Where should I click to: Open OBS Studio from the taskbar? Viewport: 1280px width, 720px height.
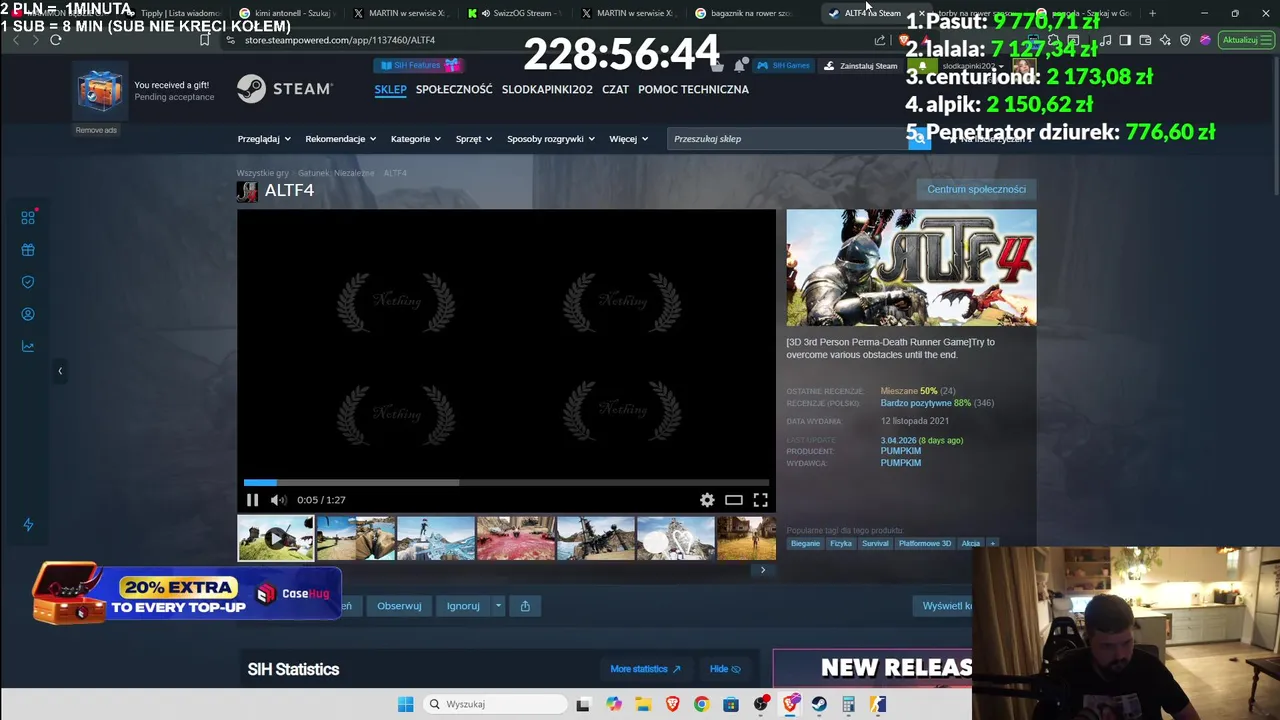(761, 704)
